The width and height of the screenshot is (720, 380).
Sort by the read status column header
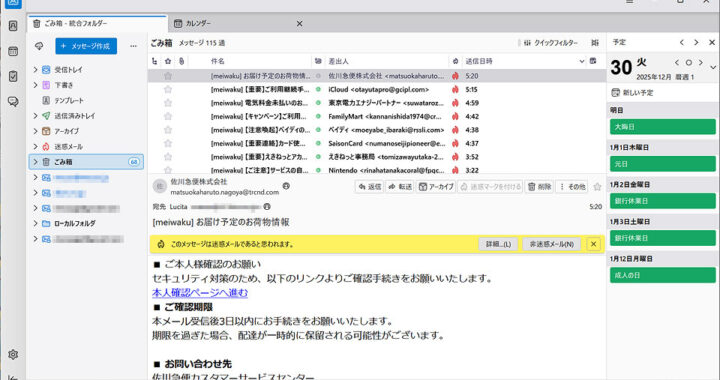coord(318,61)
